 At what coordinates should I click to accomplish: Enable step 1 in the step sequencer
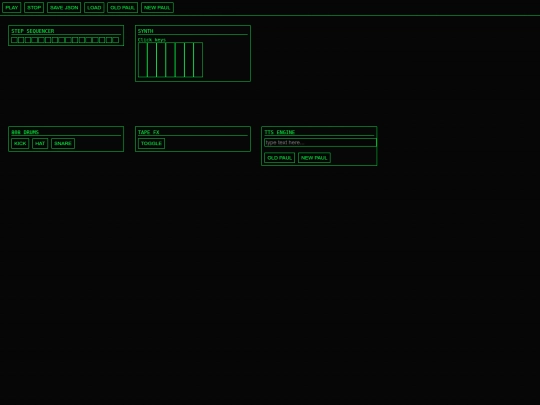click(x=14, y=40)
